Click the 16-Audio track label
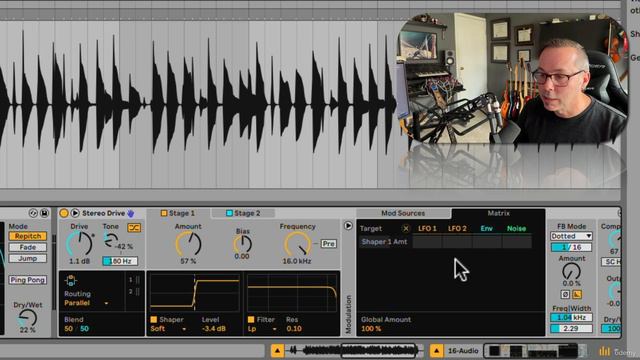 (x=463, y=351)
